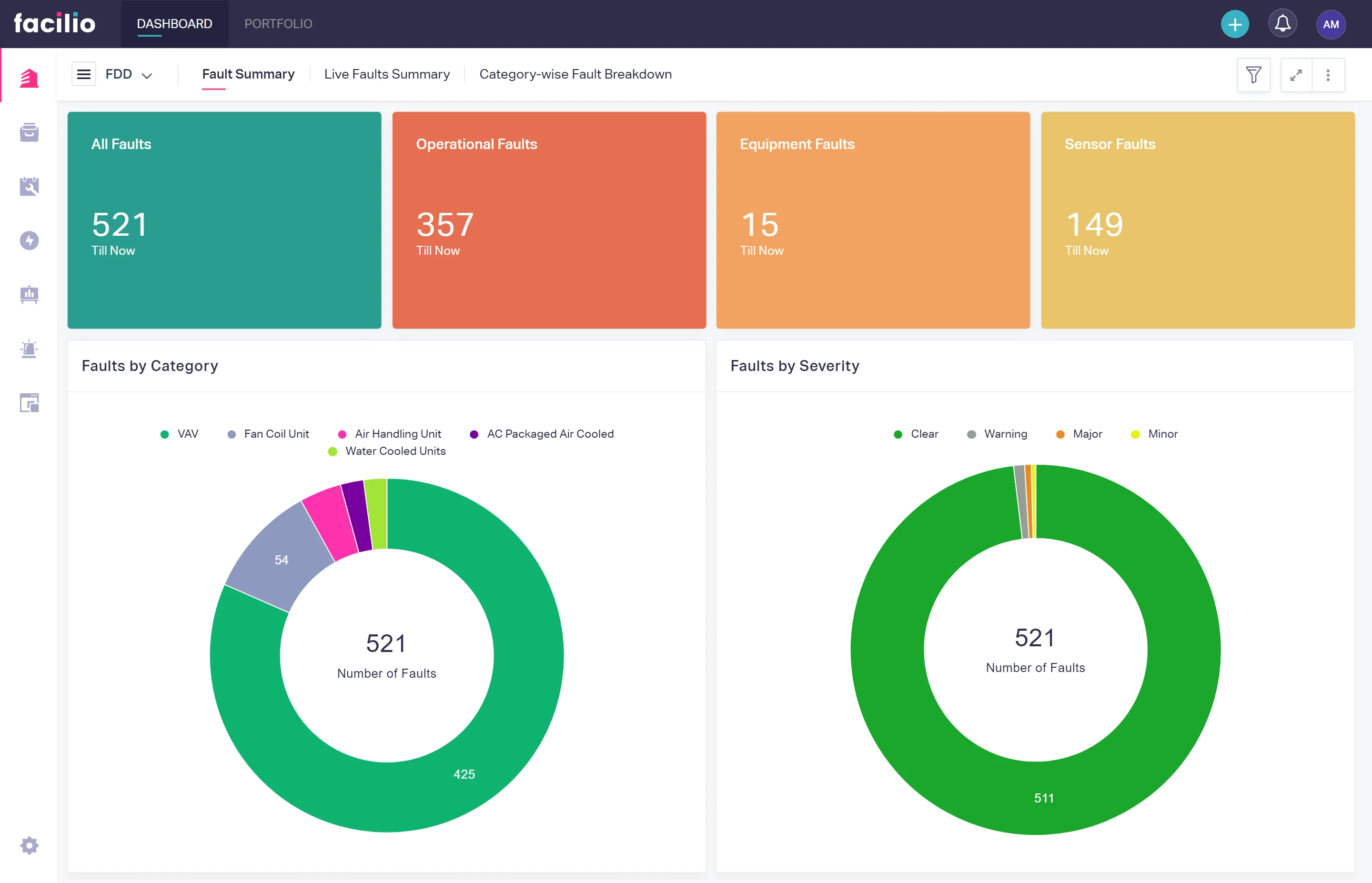
Task: Open the energy lightning bolt sidebar icon
Action: click(29, 240)
